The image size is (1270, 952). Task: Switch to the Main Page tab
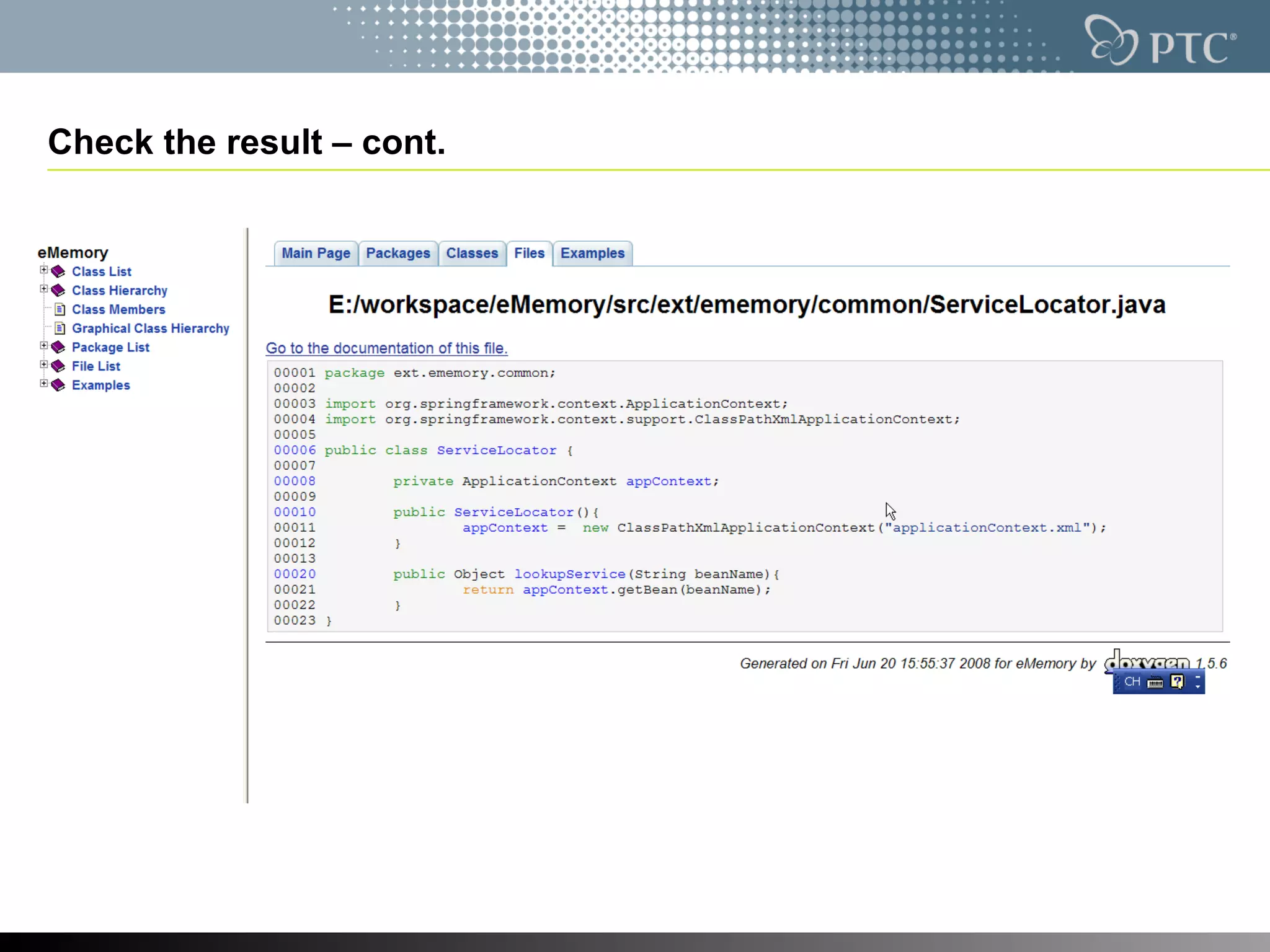pyautogui.click(x=316, y=253)
